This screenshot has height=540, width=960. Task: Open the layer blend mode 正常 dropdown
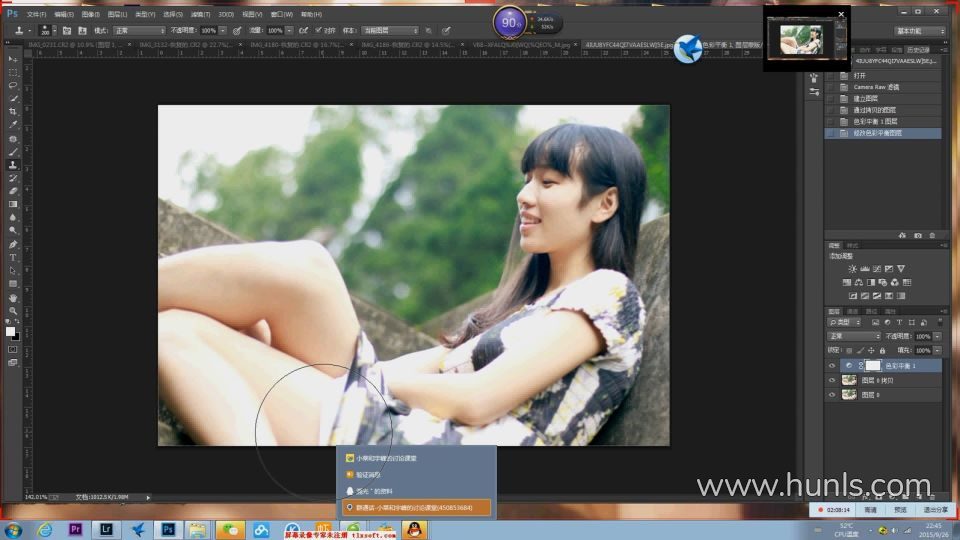coord(854,337)
